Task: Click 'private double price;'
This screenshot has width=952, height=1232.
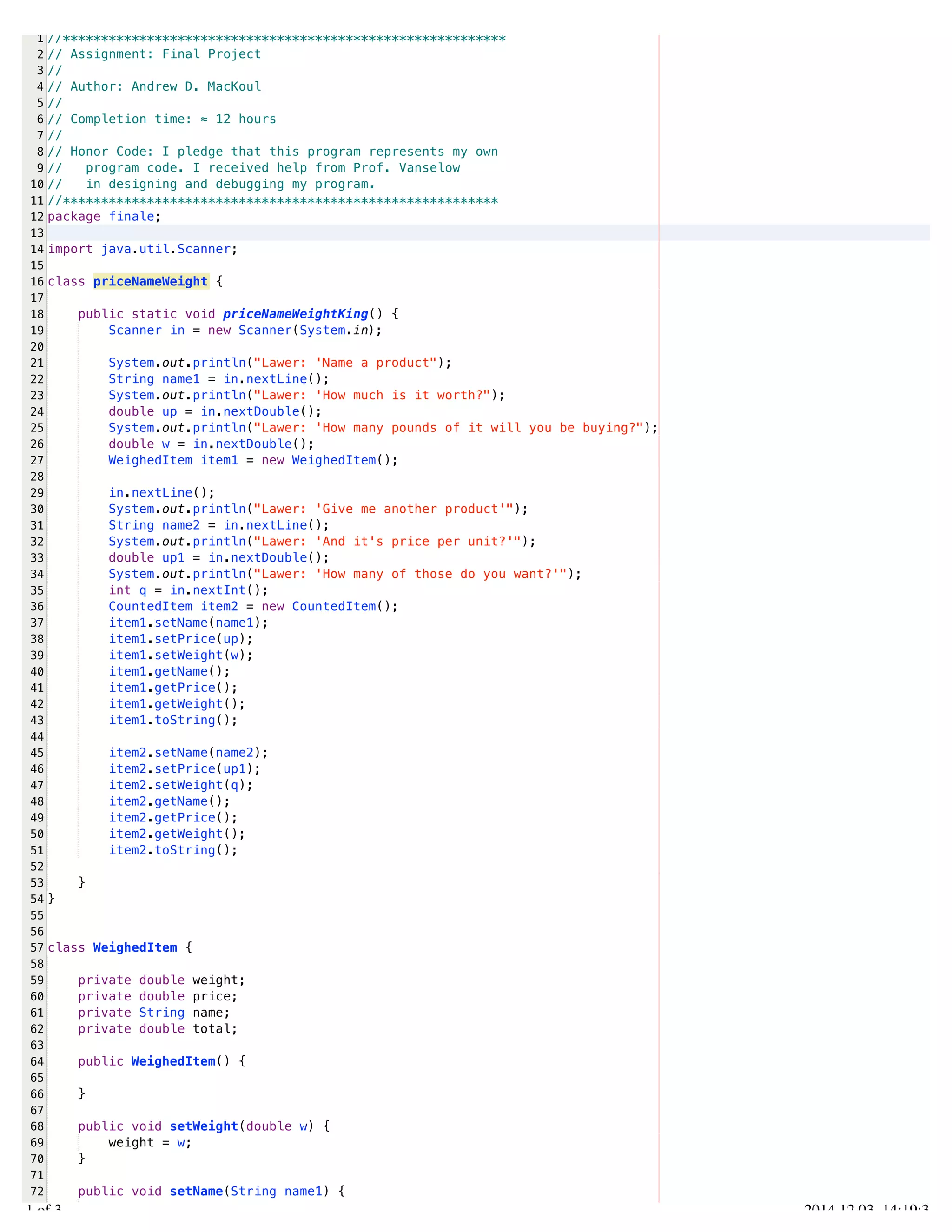Action: point(158,997)
